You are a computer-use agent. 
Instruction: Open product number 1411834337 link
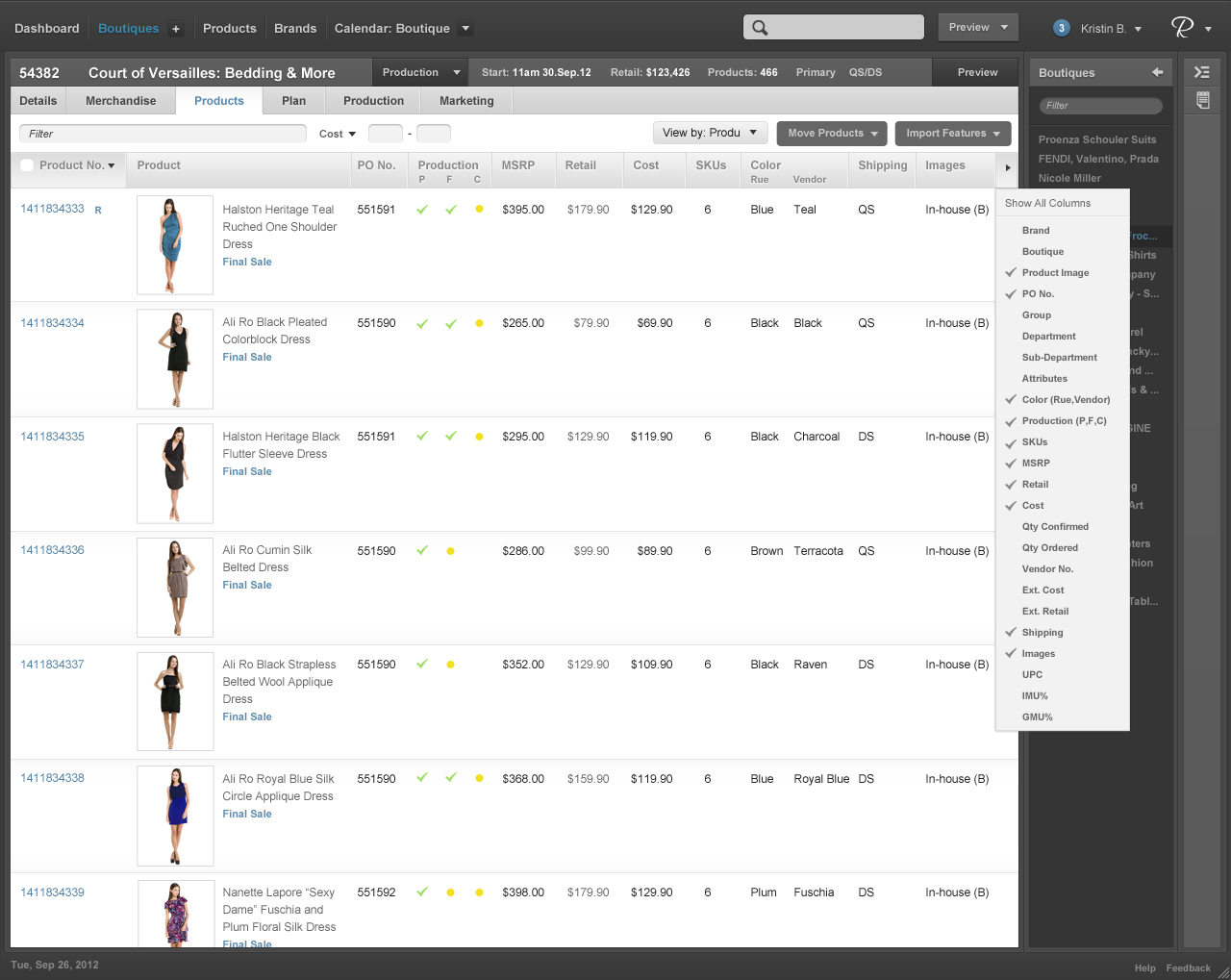click(x=52, y=665)
